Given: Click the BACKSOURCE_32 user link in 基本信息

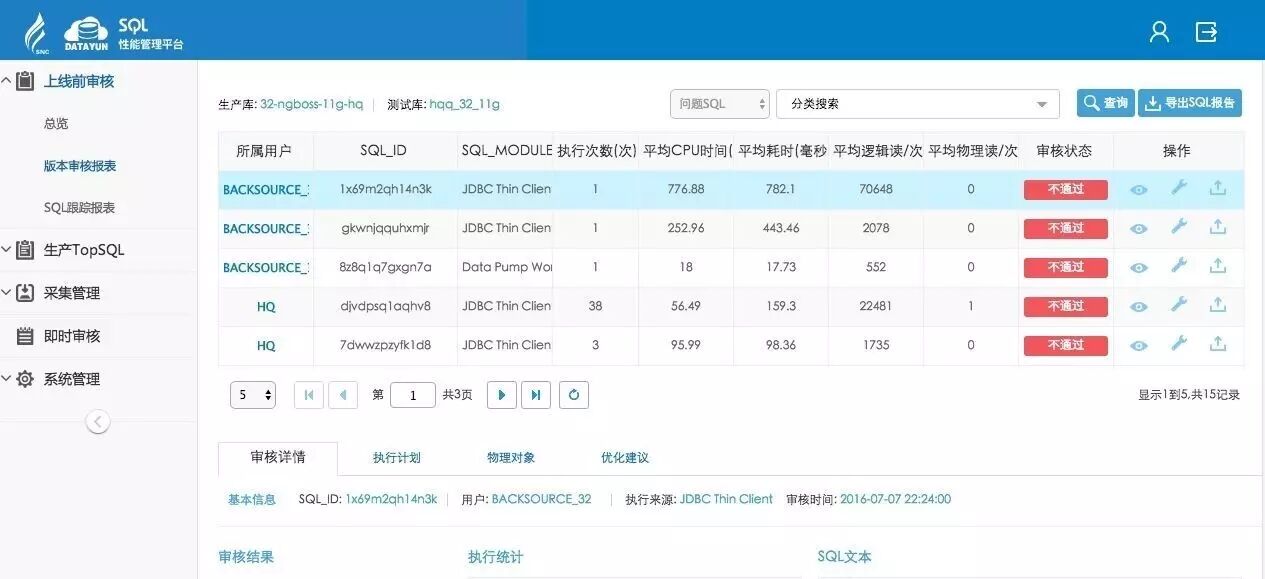Looking at the screenshot, I should [x=541, y=499].
